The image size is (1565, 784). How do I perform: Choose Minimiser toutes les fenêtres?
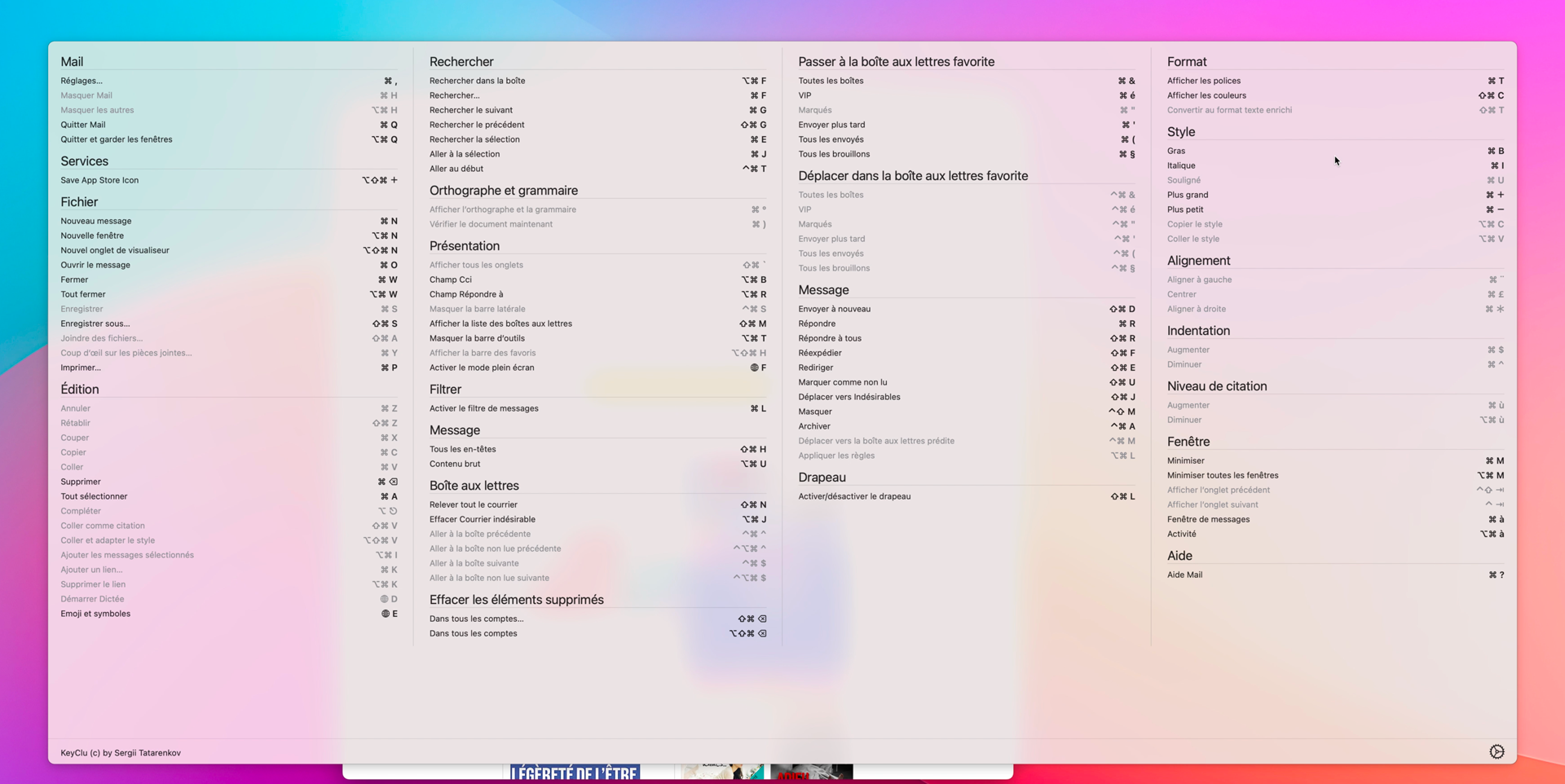click(x=1336, y=475)
